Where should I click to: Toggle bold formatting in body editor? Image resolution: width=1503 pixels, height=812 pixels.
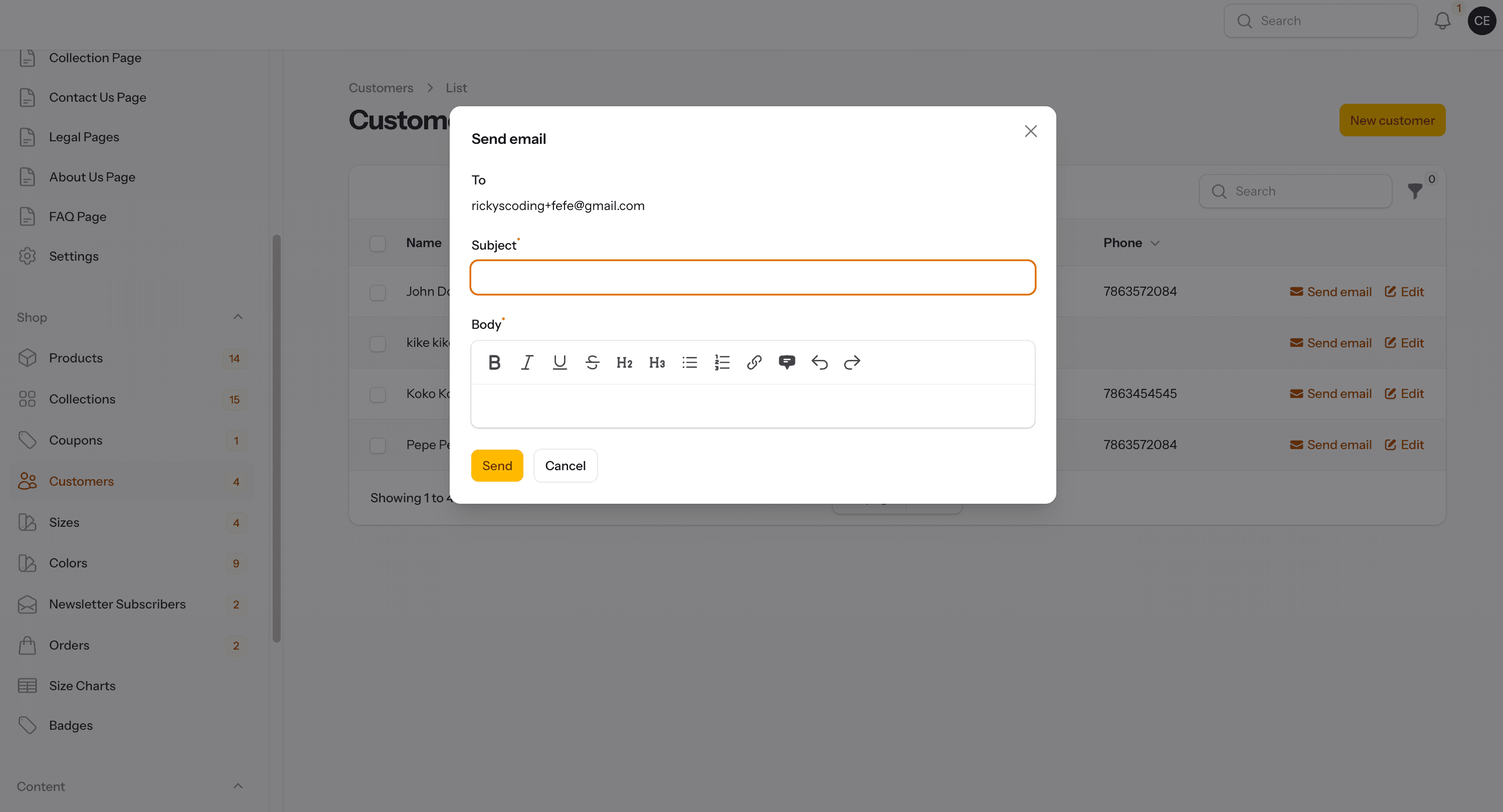click(x=494, y=362)
